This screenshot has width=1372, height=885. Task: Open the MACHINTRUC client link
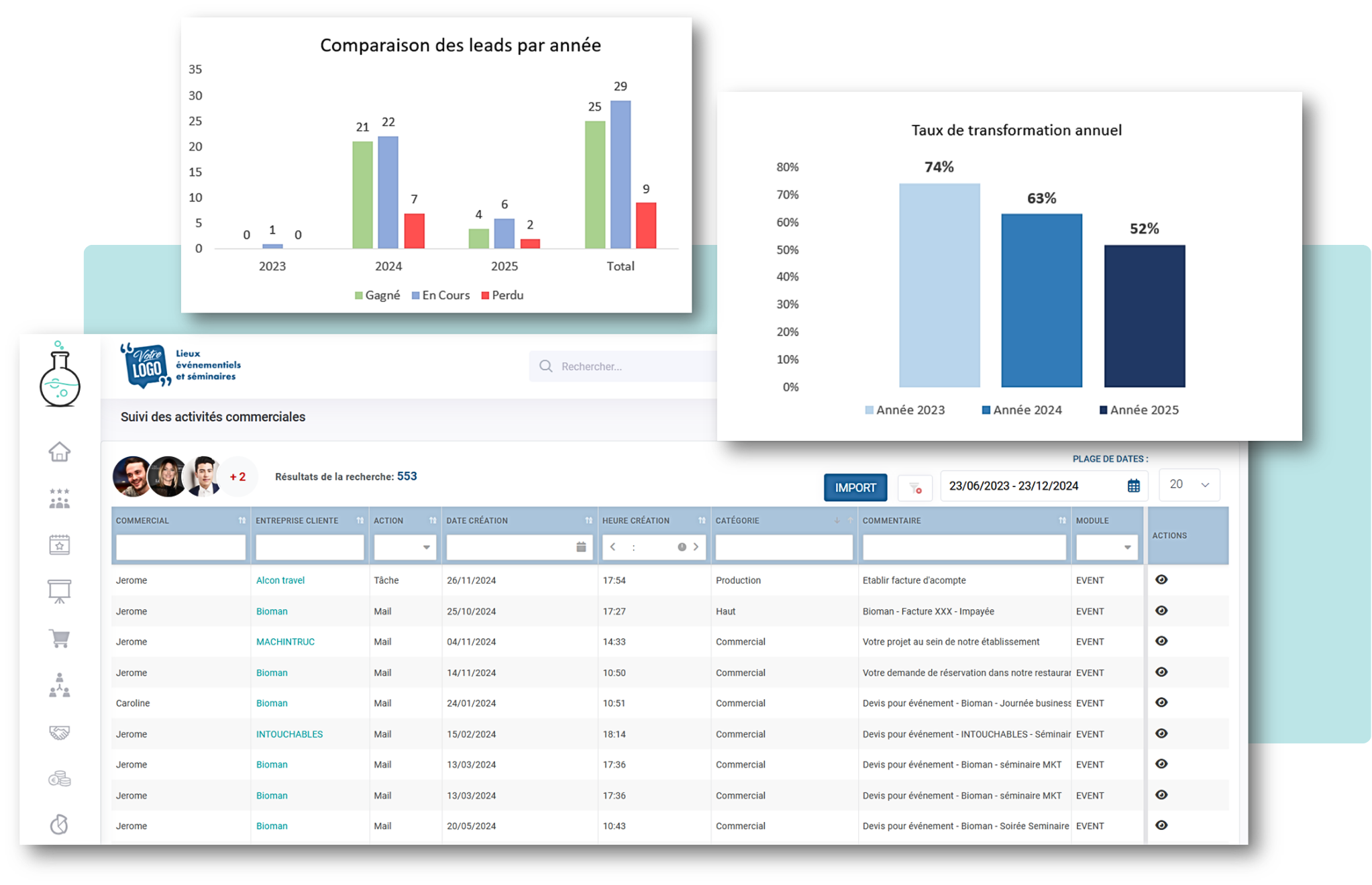285,642
